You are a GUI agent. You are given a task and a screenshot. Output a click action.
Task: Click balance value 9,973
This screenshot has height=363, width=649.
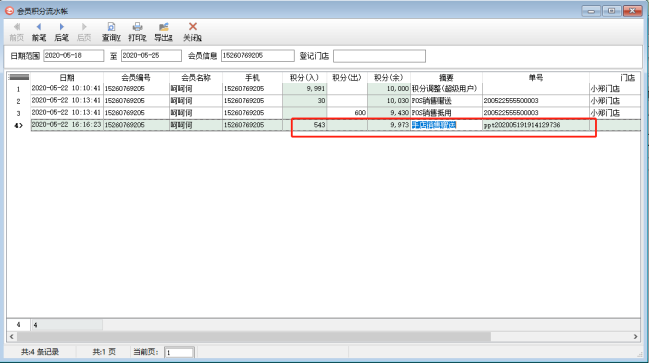click(x=399, y=125)
